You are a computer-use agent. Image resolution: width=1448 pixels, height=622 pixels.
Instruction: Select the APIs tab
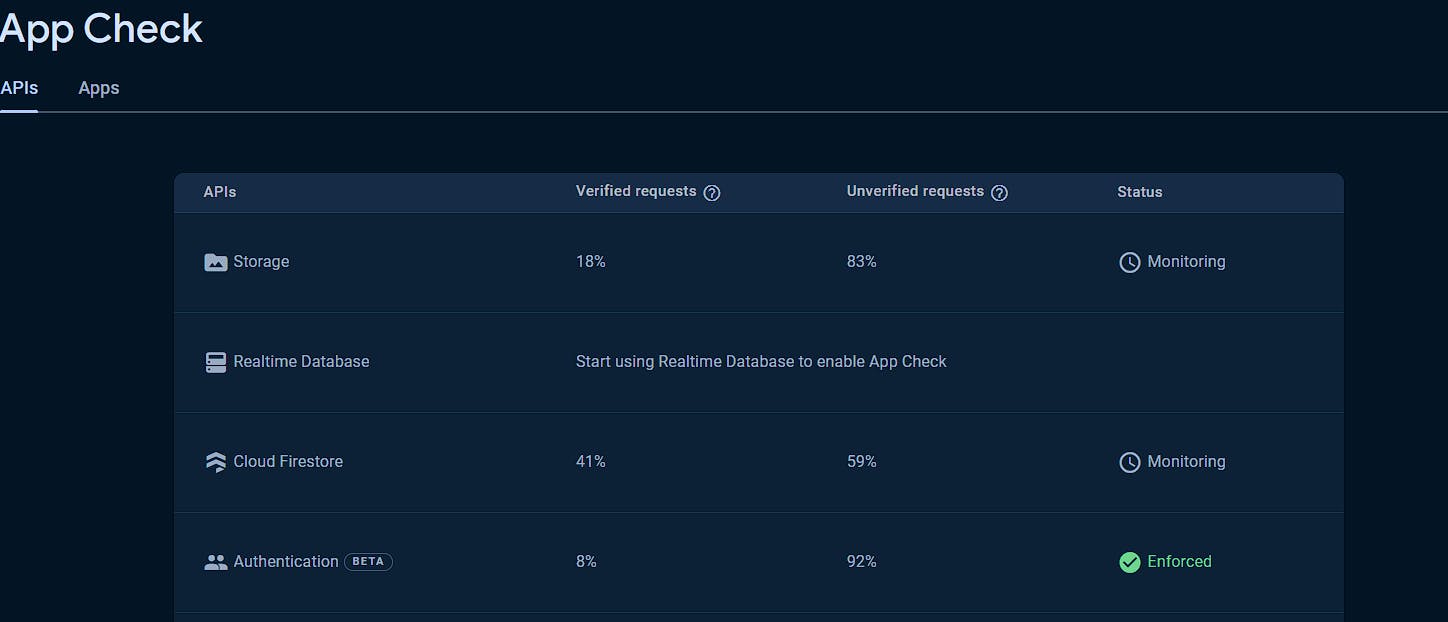(19, 88)
